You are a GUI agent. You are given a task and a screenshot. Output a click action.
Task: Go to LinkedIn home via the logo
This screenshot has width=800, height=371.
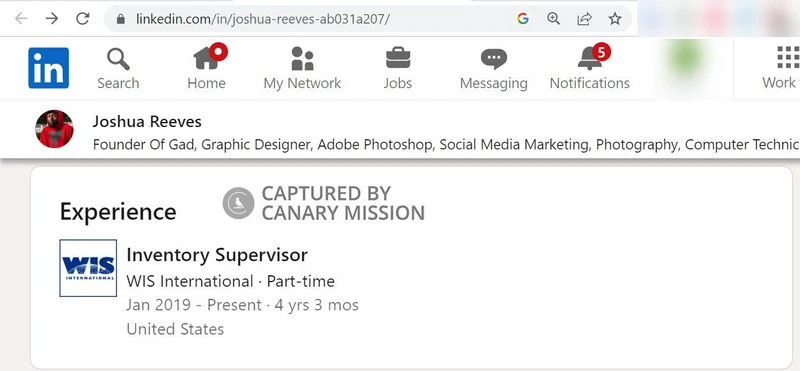coord(48,68)
